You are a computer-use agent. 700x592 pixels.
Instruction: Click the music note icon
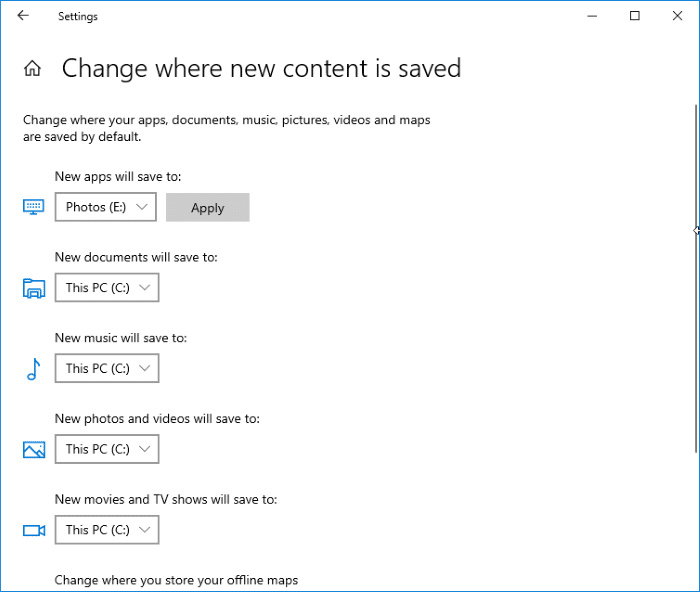coord(33,369)
